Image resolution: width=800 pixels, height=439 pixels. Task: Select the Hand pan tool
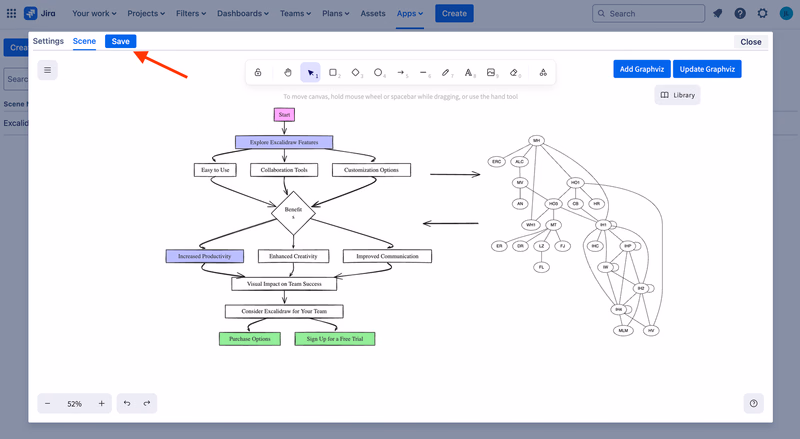pyautogui.click(x=288, y=72)
